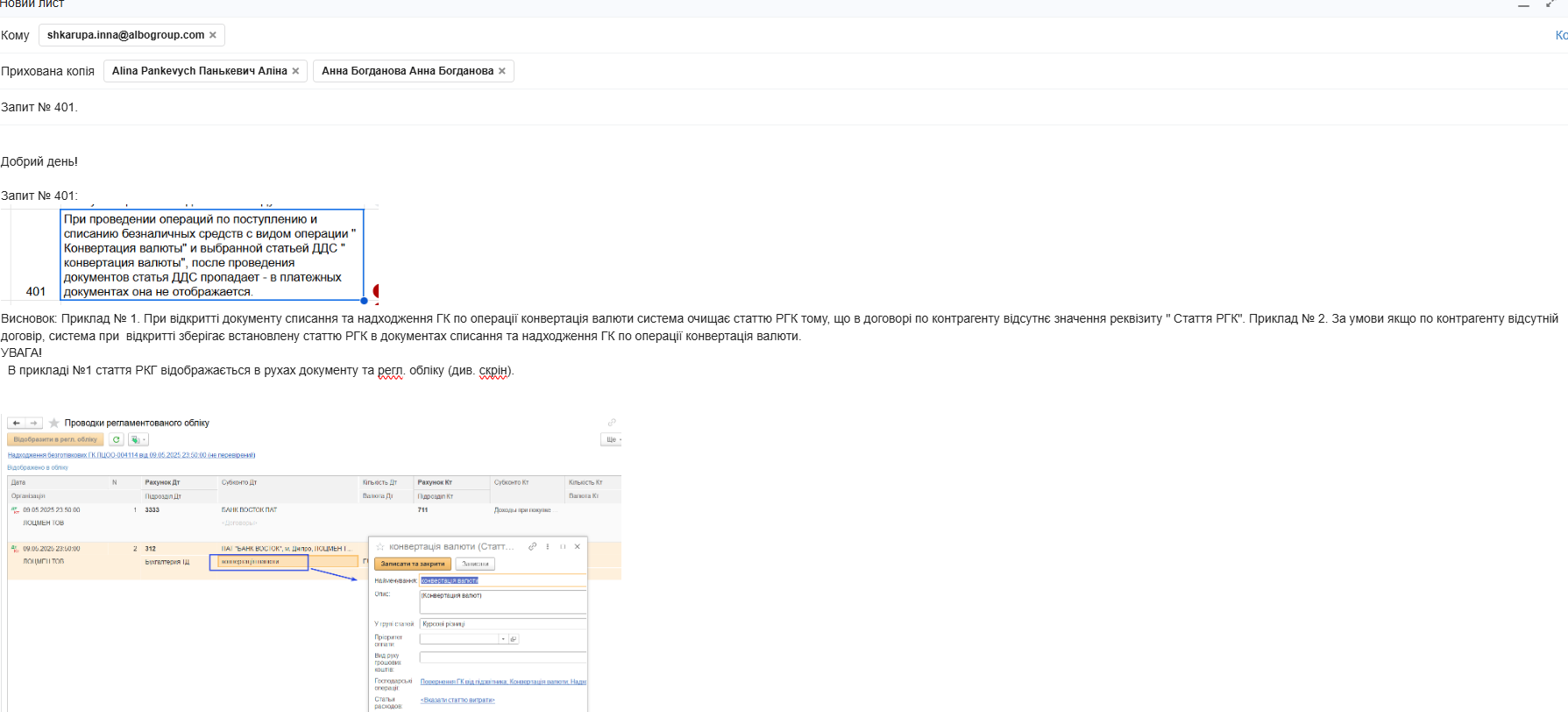Click the '<Вказати статтю витрати>' link
Viewport: 1568px width, 712px height.
coord(458,700)
